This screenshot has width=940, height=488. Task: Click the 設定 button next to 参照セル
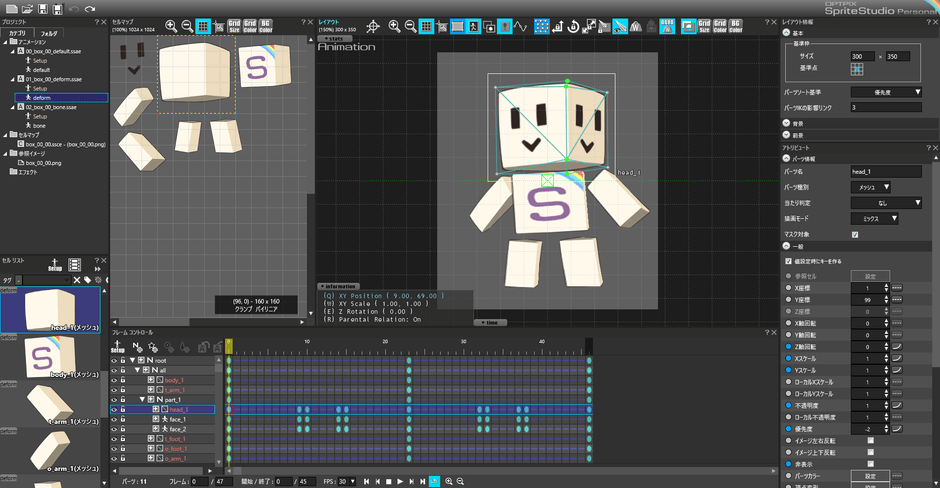point(869,275)
